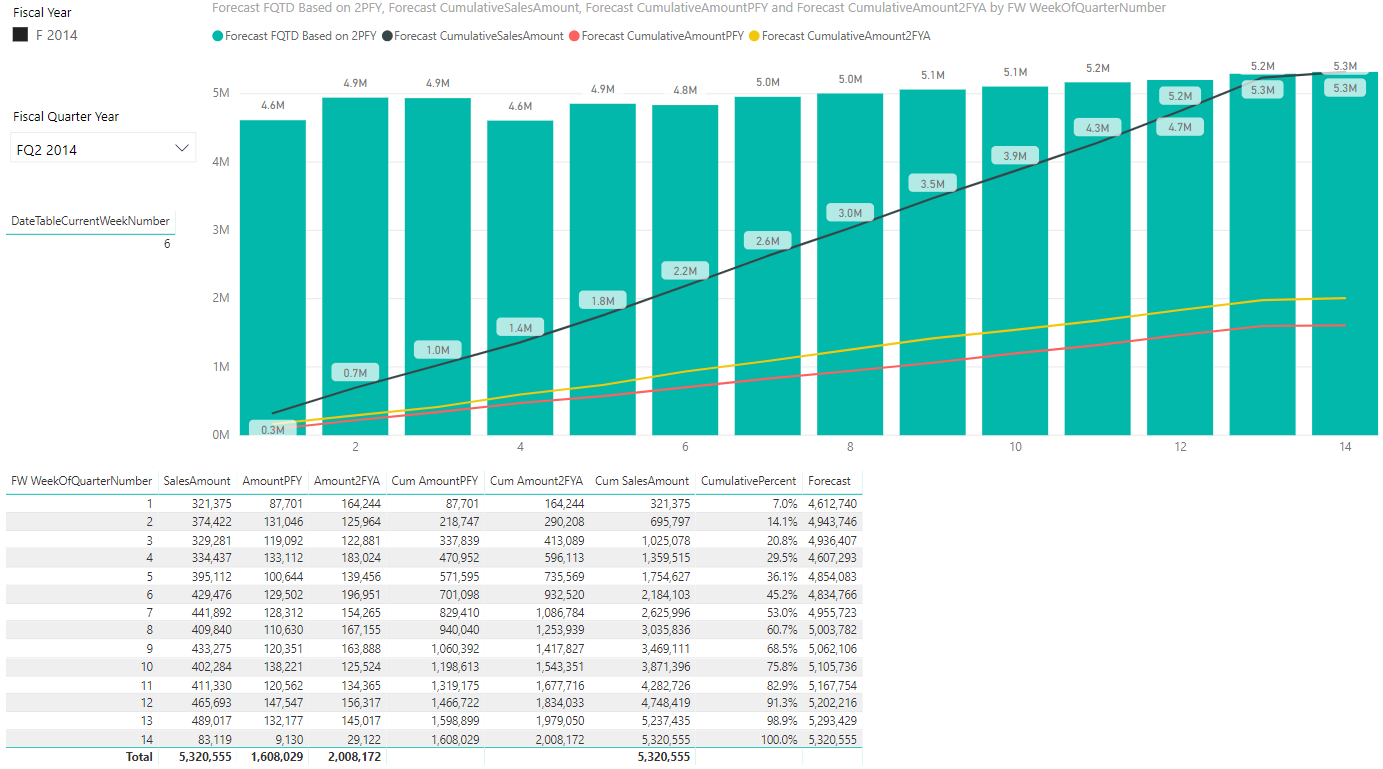Sort by the SalesAmount column header
The height and width of the screenshot is (769, 1383).
coord(197,481)
